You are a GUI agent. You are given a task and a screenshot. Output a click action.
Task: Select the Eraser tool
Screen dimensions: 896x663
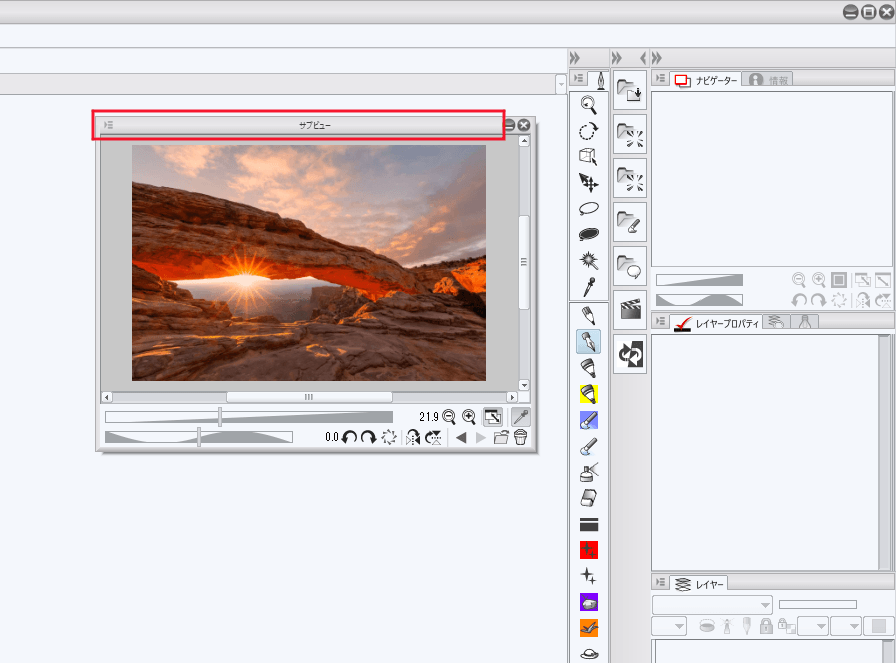tap(589, 497)
